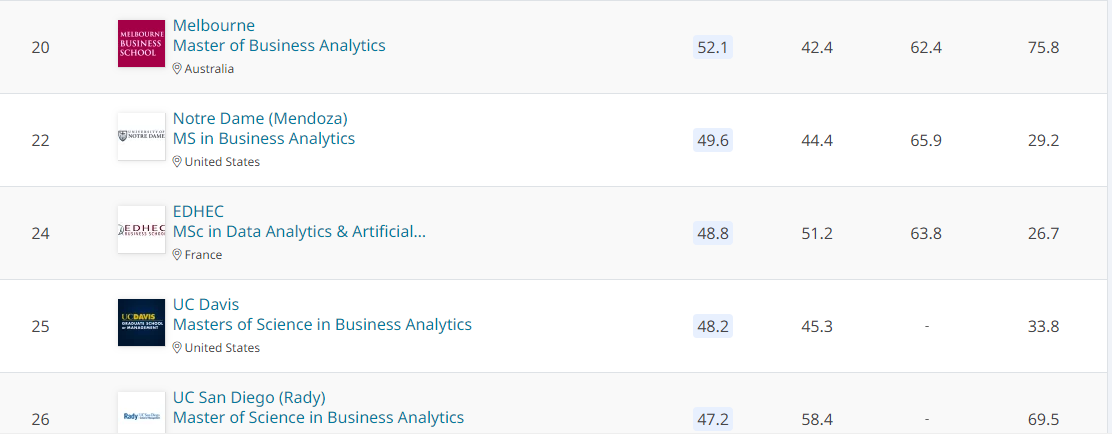
Task: Click the location pin icon beside Australia
Action: (177, 69)
